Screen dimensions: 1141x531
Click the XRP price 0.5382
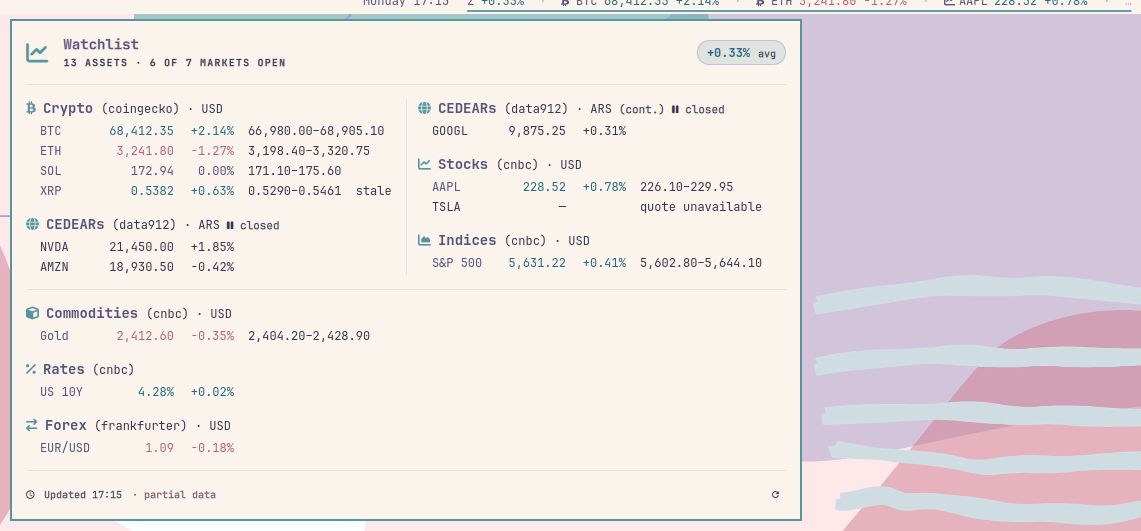152,191
